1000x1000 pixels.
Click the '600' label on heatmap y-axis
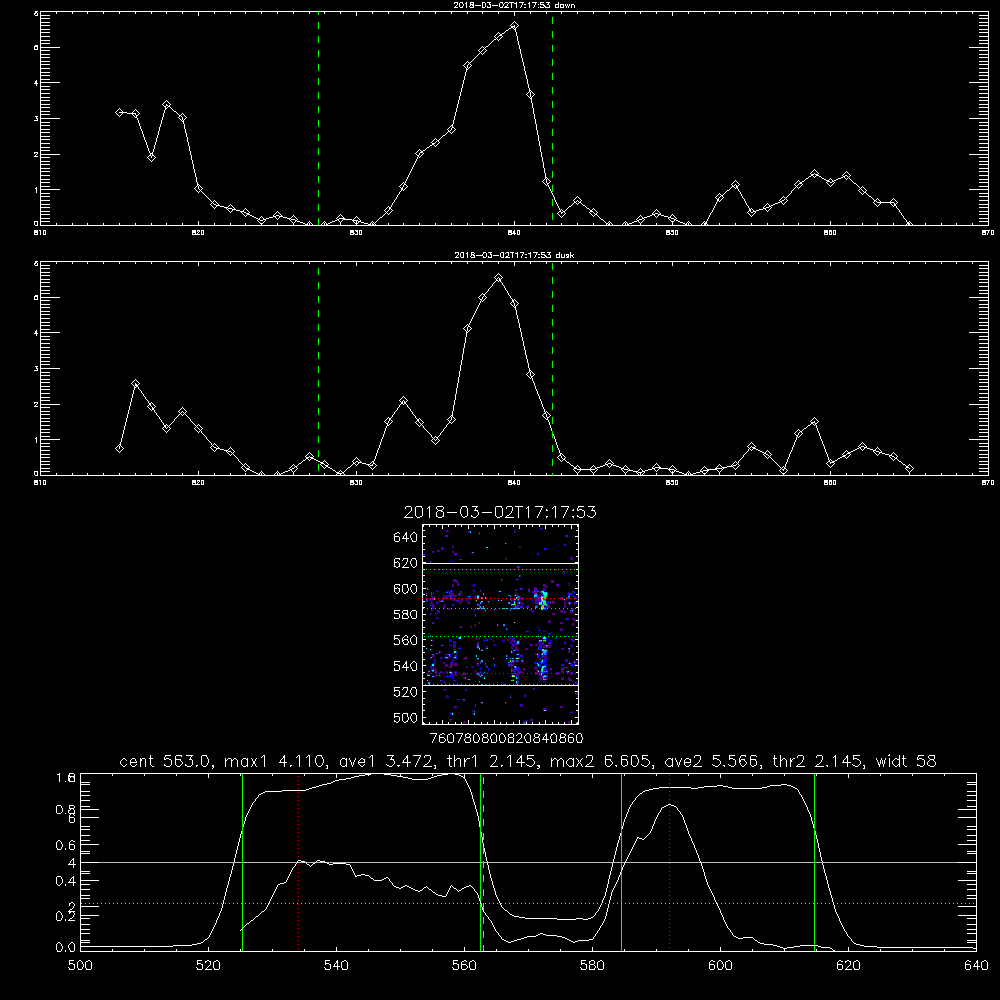(x=406, y=589)
